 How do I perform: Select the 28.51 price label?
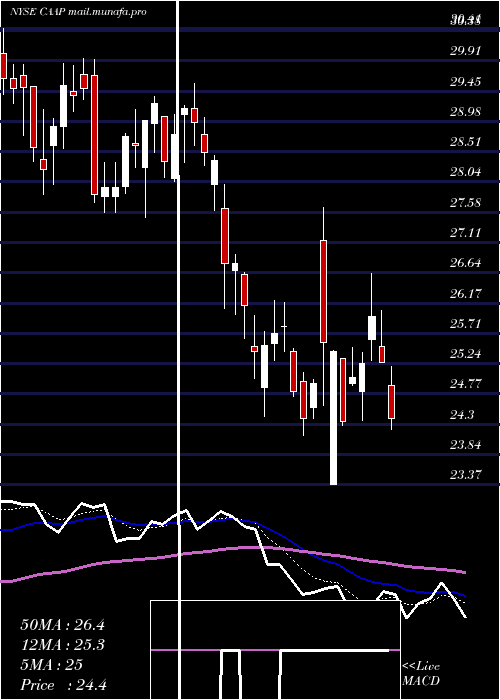(466, 142)
